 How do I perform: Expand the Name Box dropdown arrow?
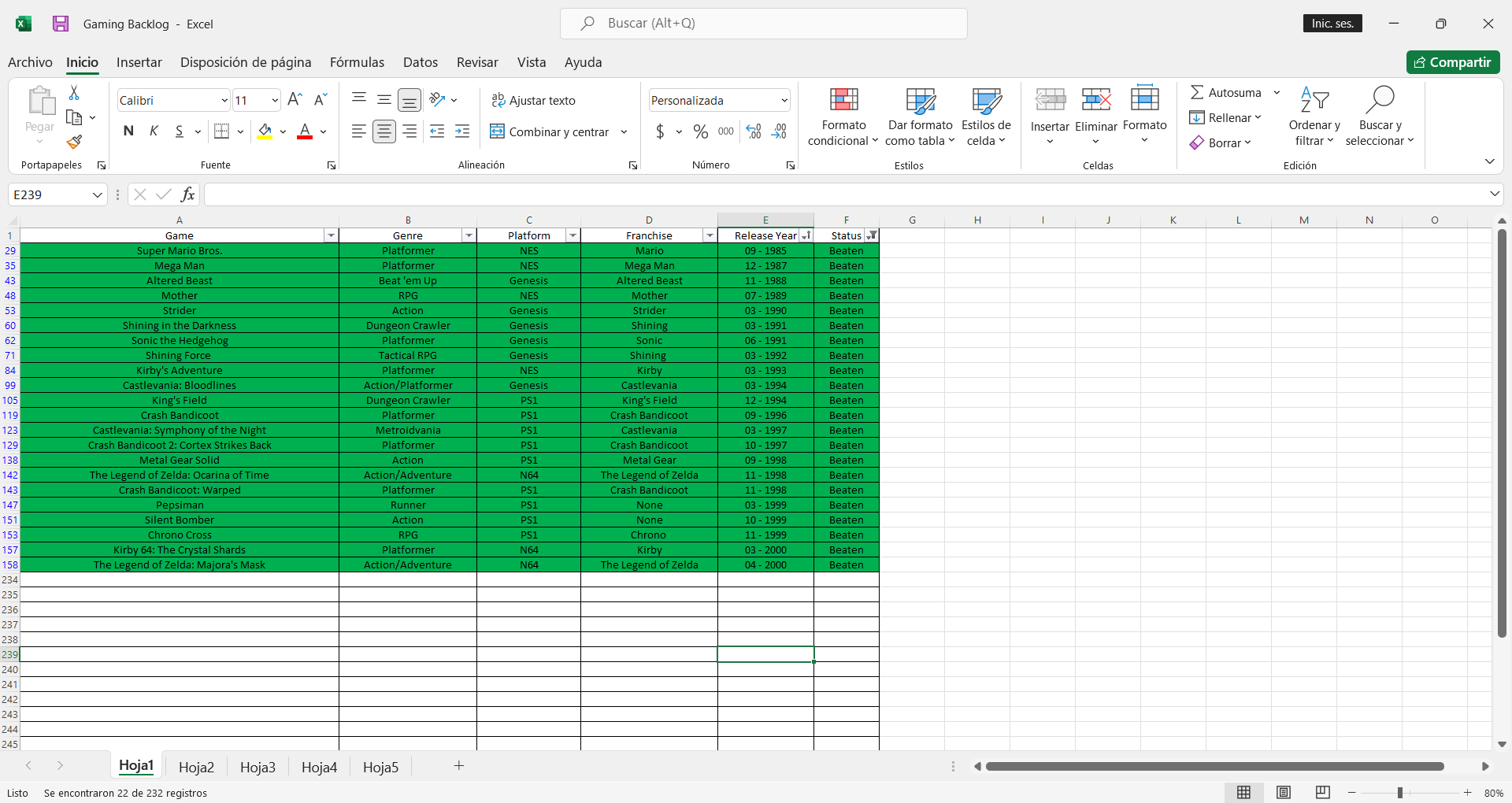(98, 194)
